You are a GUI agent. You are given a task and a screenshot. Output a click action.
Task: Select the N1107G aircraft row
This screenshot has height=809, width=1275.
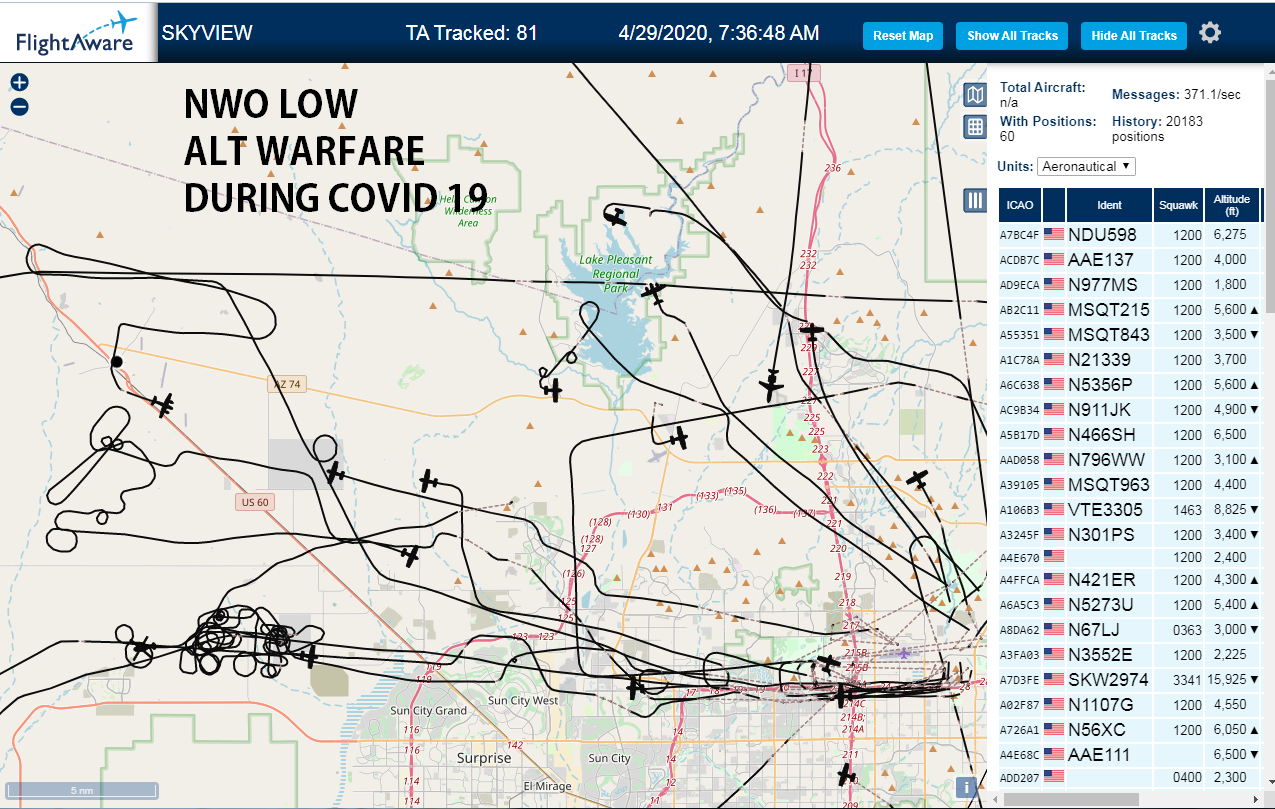[1130, 705]
